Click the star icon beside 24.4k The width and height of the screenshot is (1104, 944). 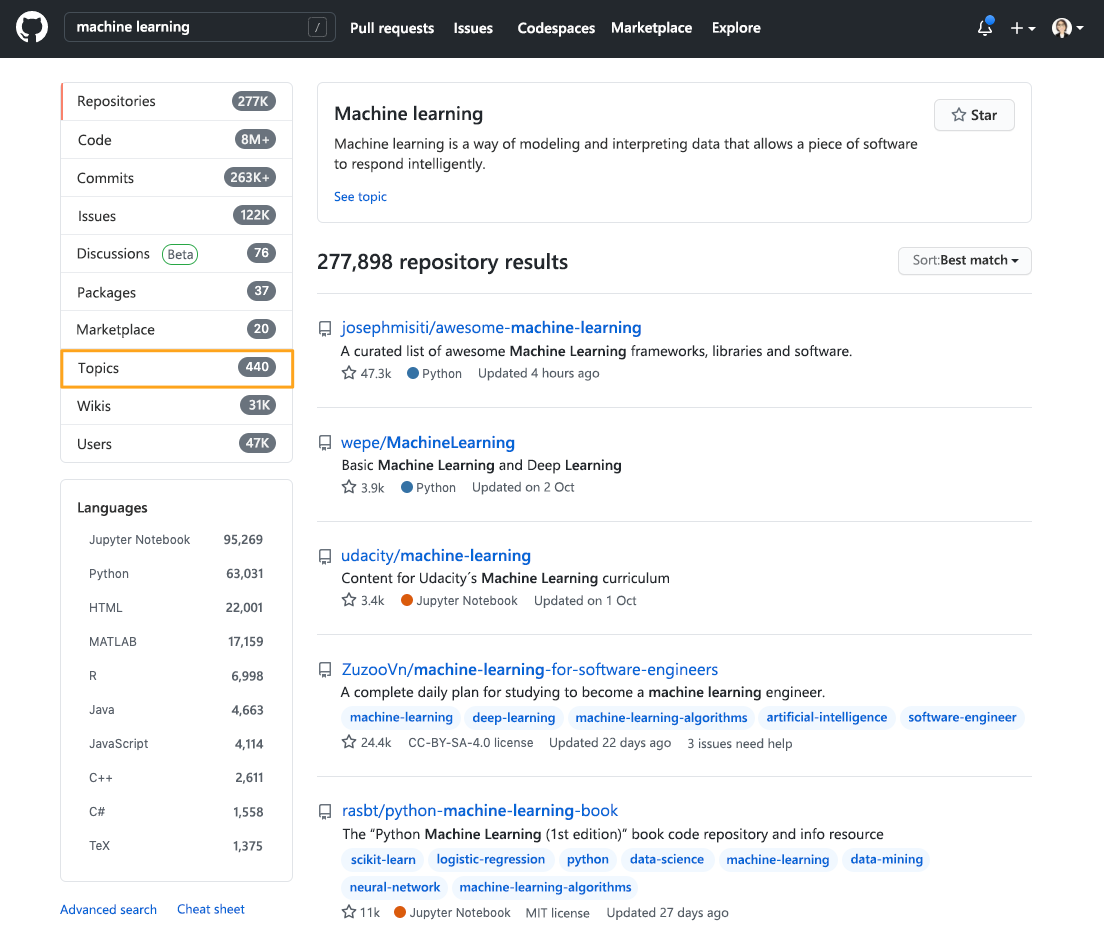[349, 742]
